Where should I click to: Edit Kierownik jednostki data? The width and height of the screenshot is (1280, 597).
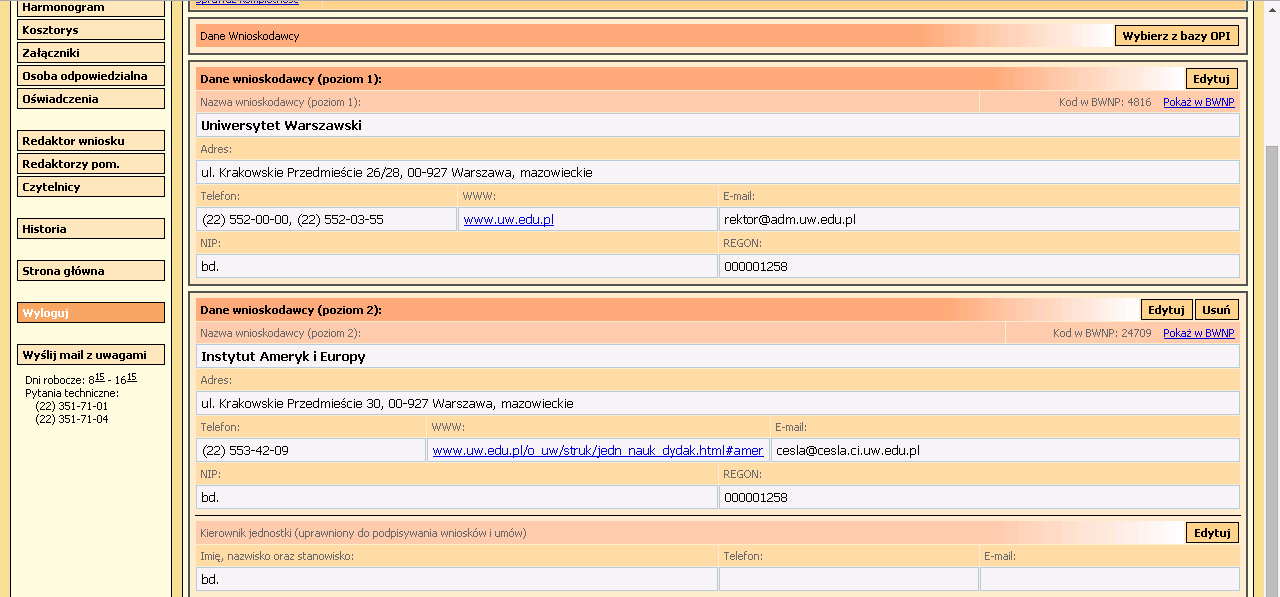click(1212, 533)
